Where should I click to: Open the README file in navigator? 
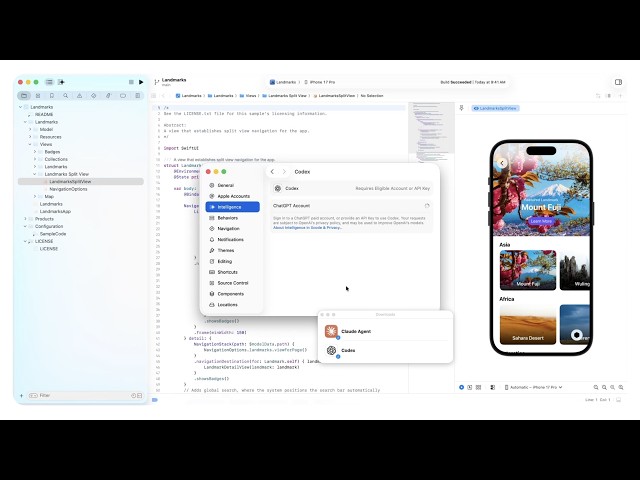click(44, 115)
